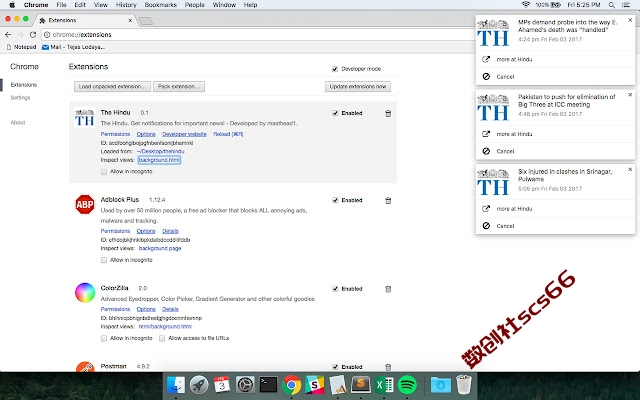Click the Wi-Fi status icon

pos(526,4)
